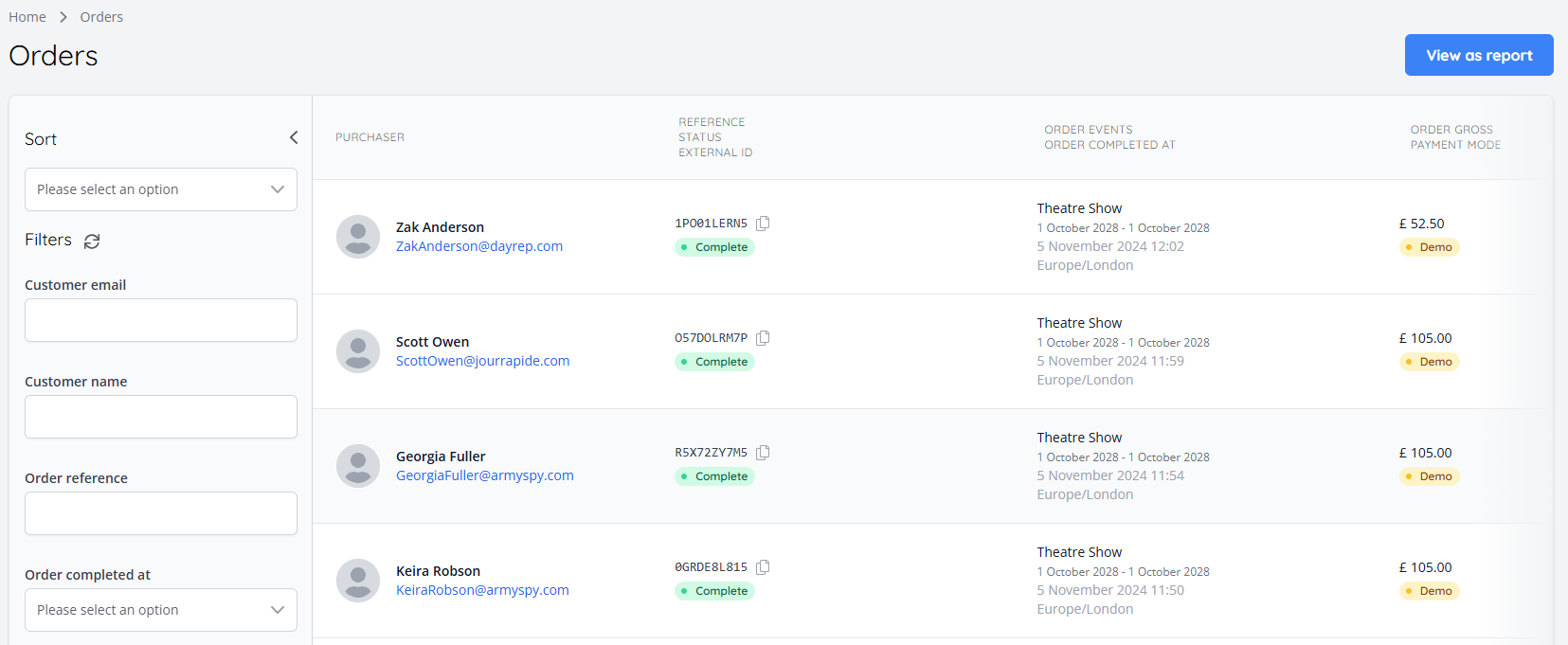The height and width of the screenshot is (645, 1568).
Task: Open the Sort dropdown
Action: tap(161, 189)
